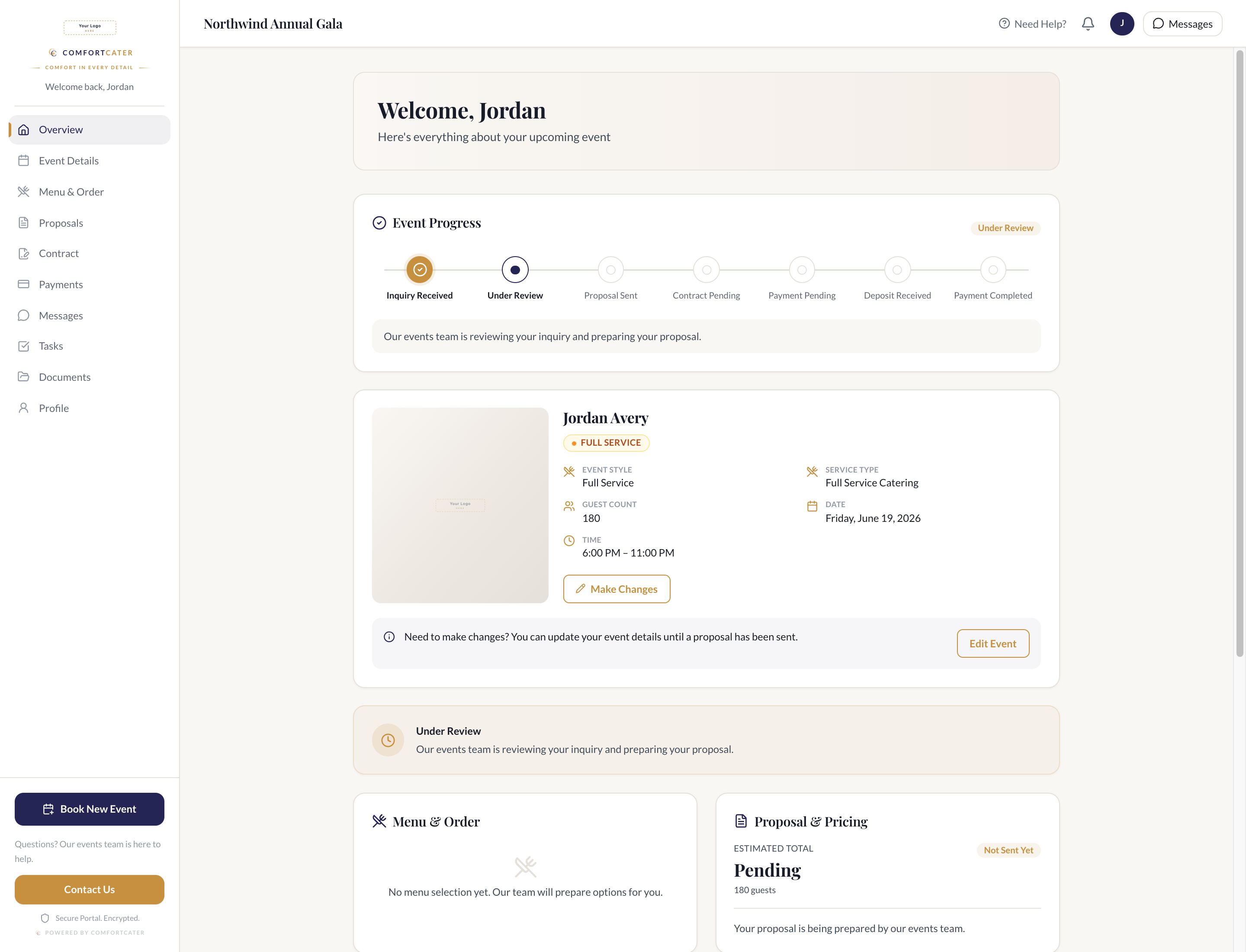The image size is (1246, 952).
Task: Click the Not Sent Yet badge
Action: (x=1008, y=850)
